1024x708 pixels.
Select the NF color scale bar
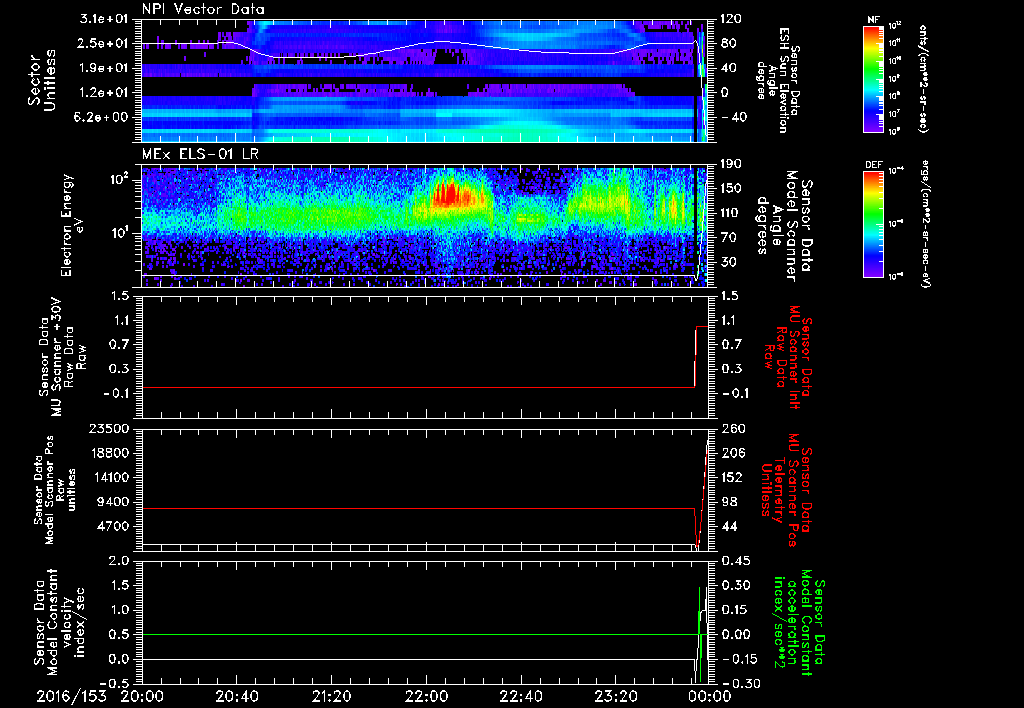click(x=872, y=79)
